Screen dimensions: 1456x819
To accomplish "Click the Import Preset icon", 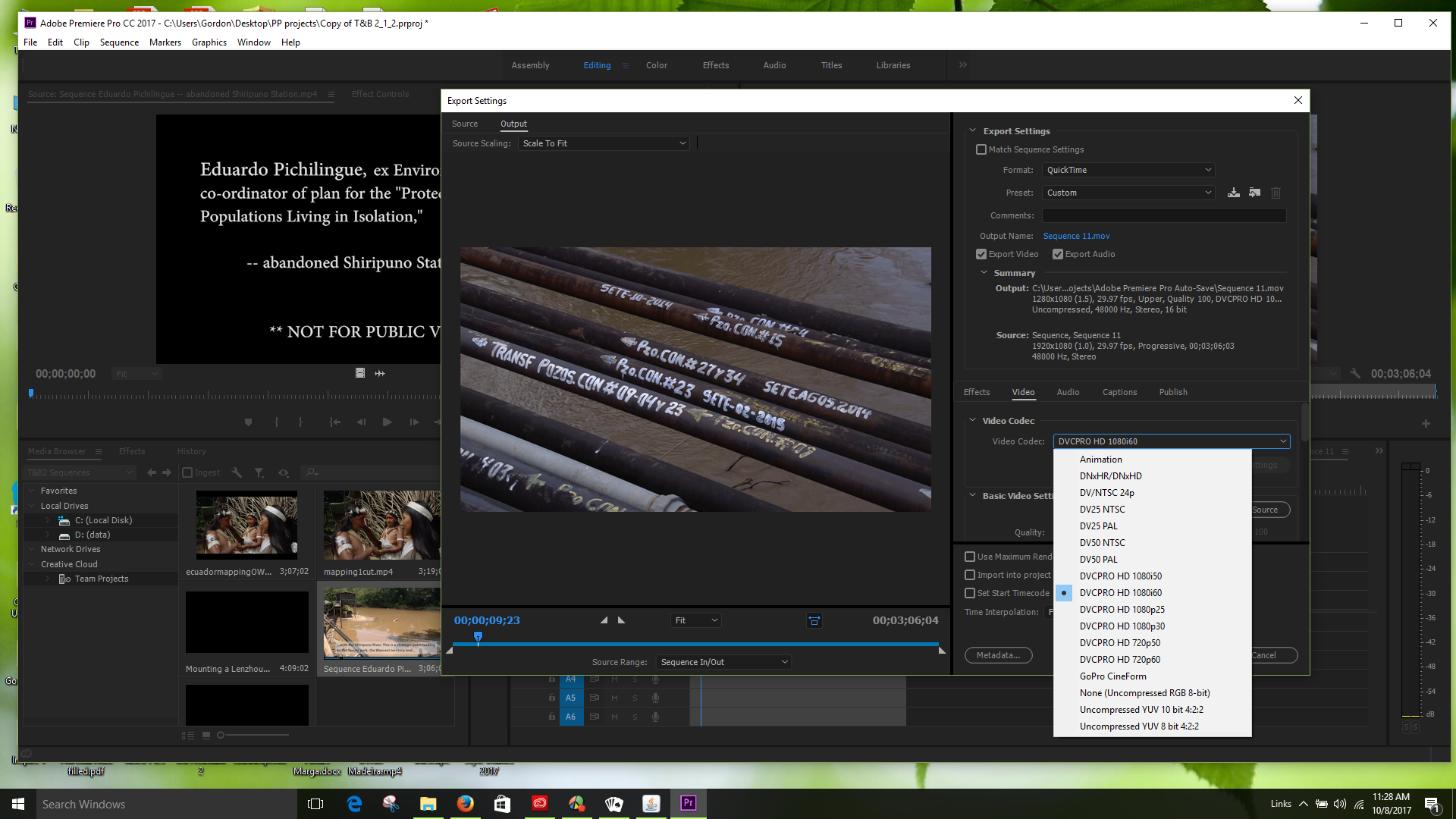I will coord(1255,193).
